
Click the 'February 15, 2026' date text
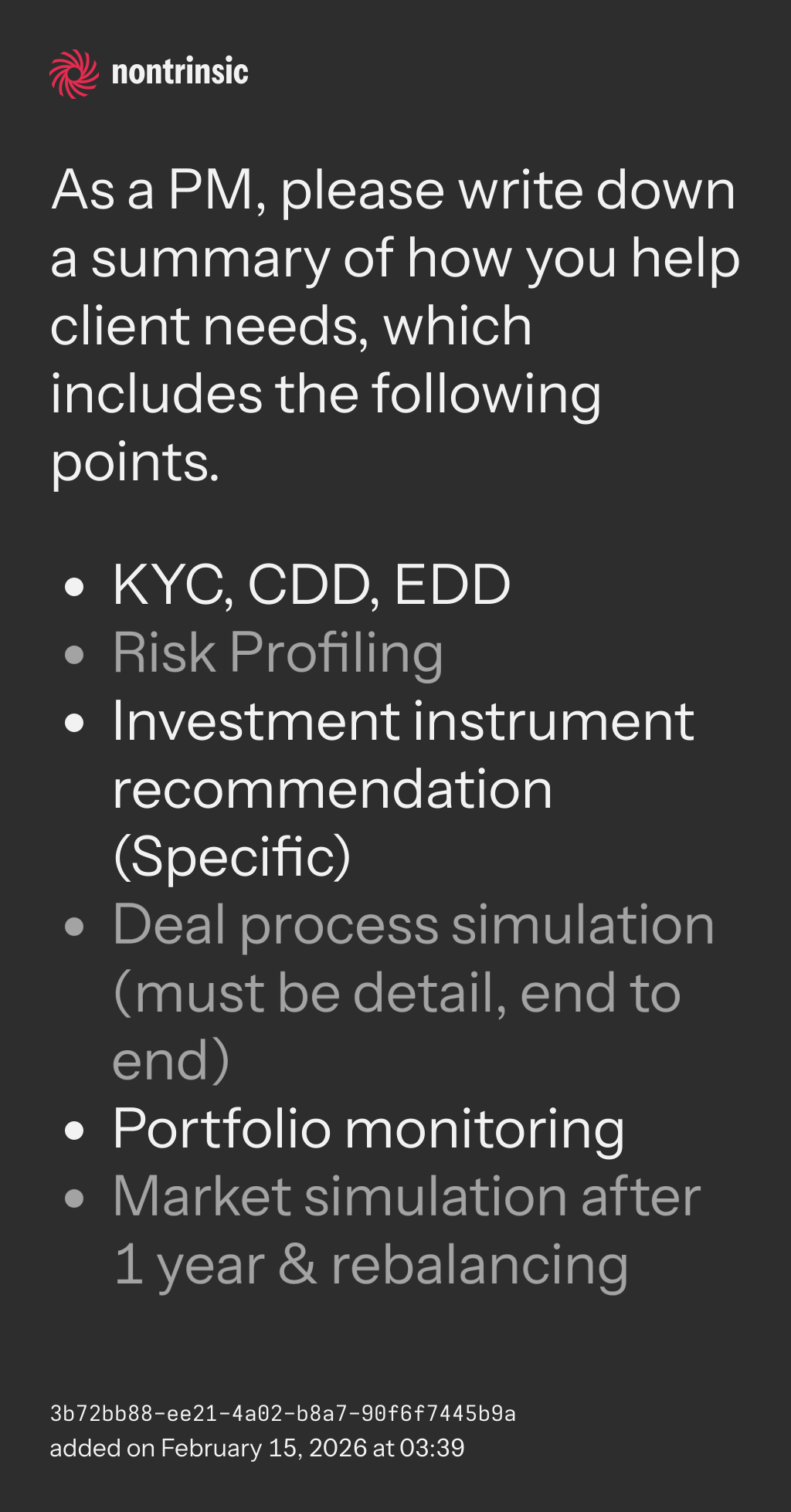point(263,1448)
